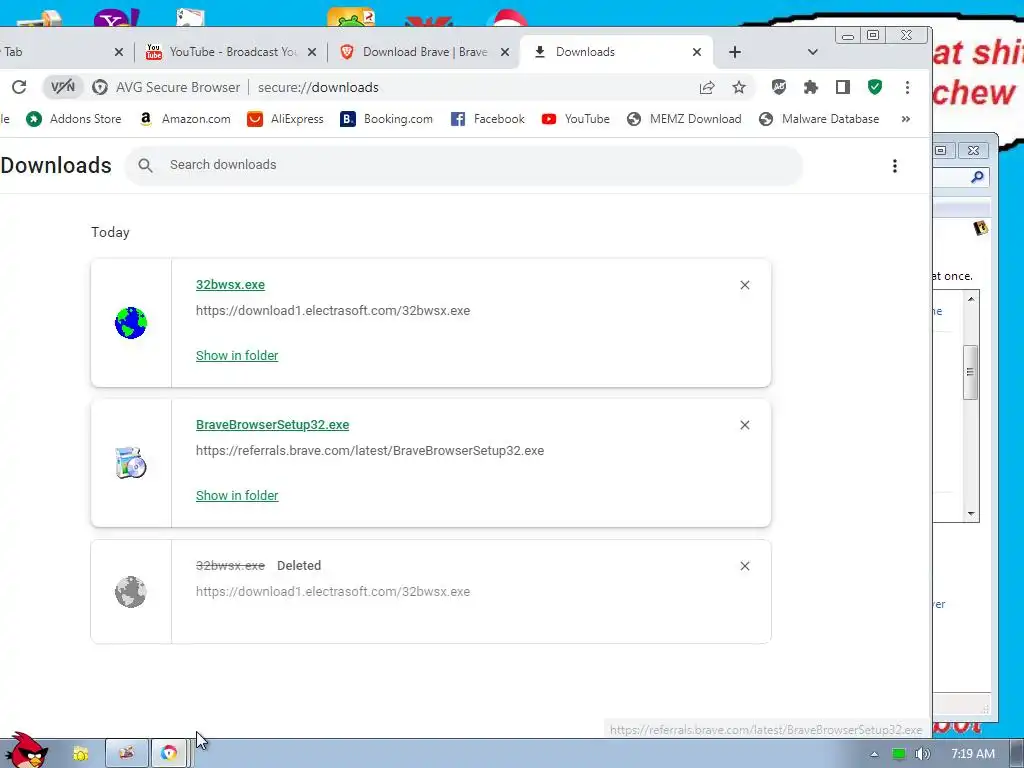This screenshot has width=1024, height=768.
Task: Open the MEMZ Download bookmark
Action: click(x=684, y=119)
